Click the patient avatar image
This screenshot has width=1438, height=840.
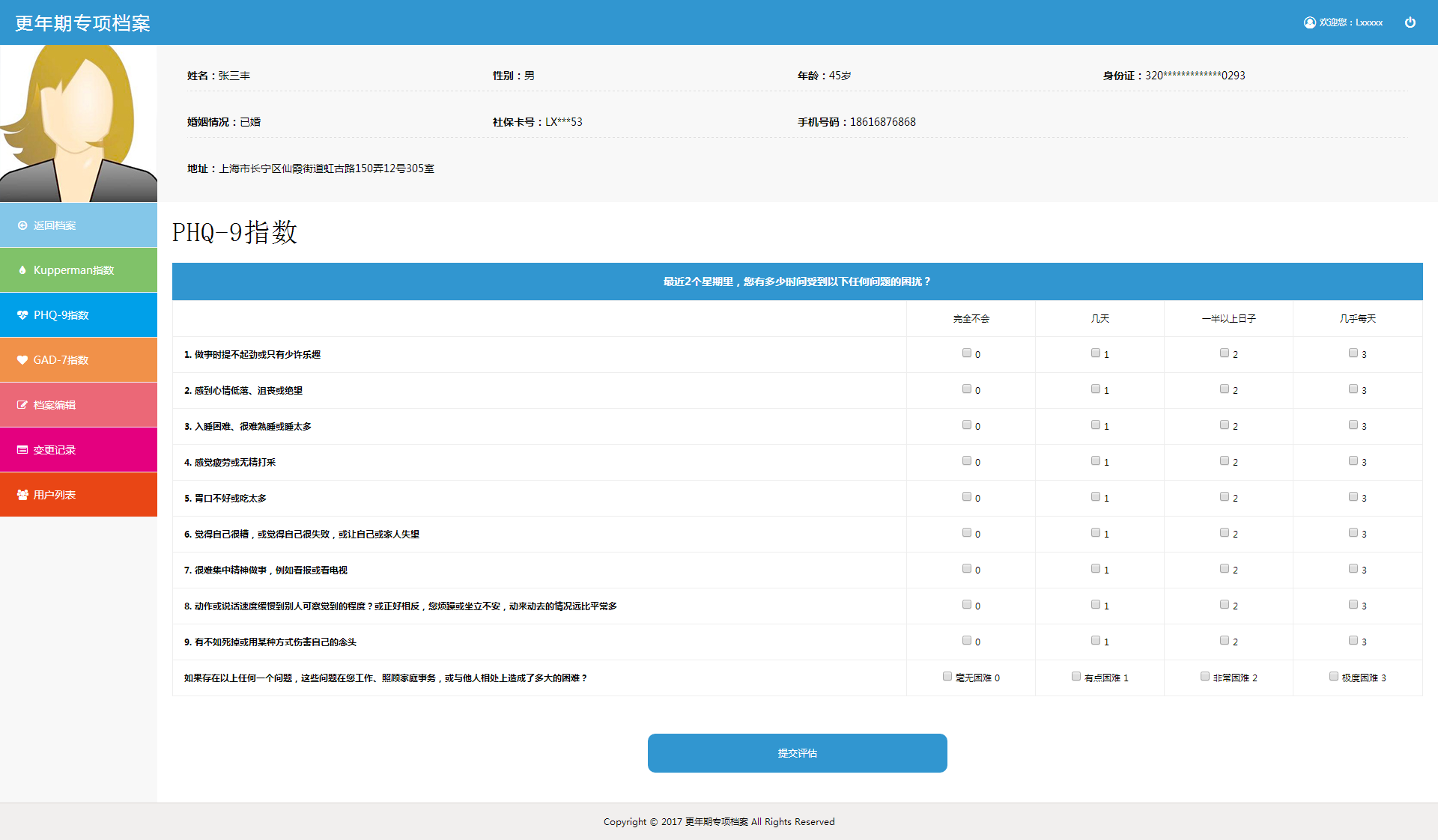[x=78, y=124]
